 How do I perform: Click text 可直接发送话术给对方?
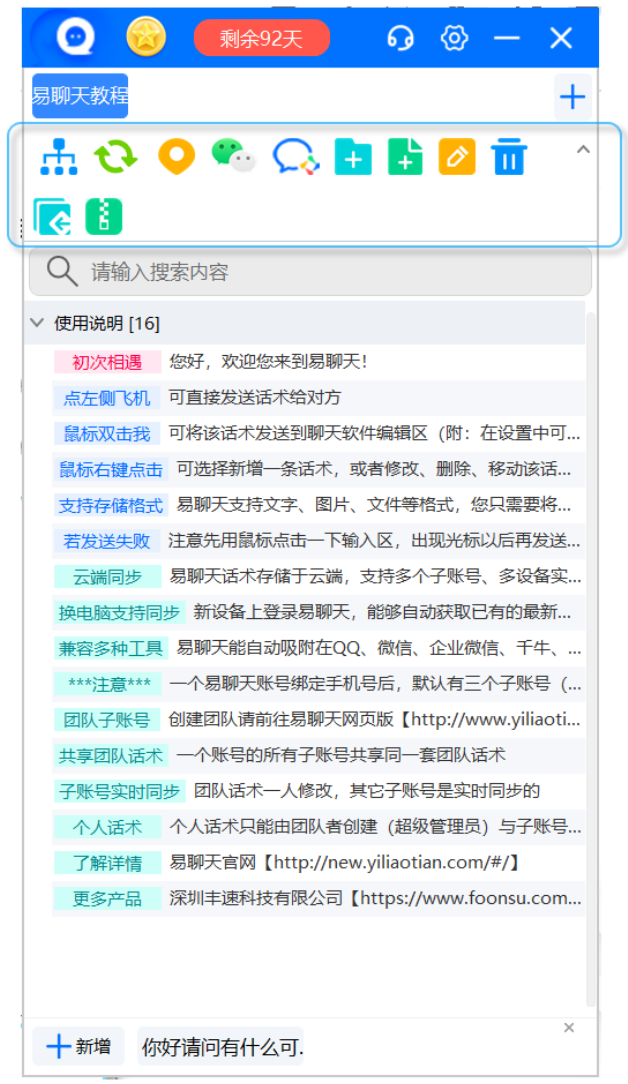pos(255,398)
